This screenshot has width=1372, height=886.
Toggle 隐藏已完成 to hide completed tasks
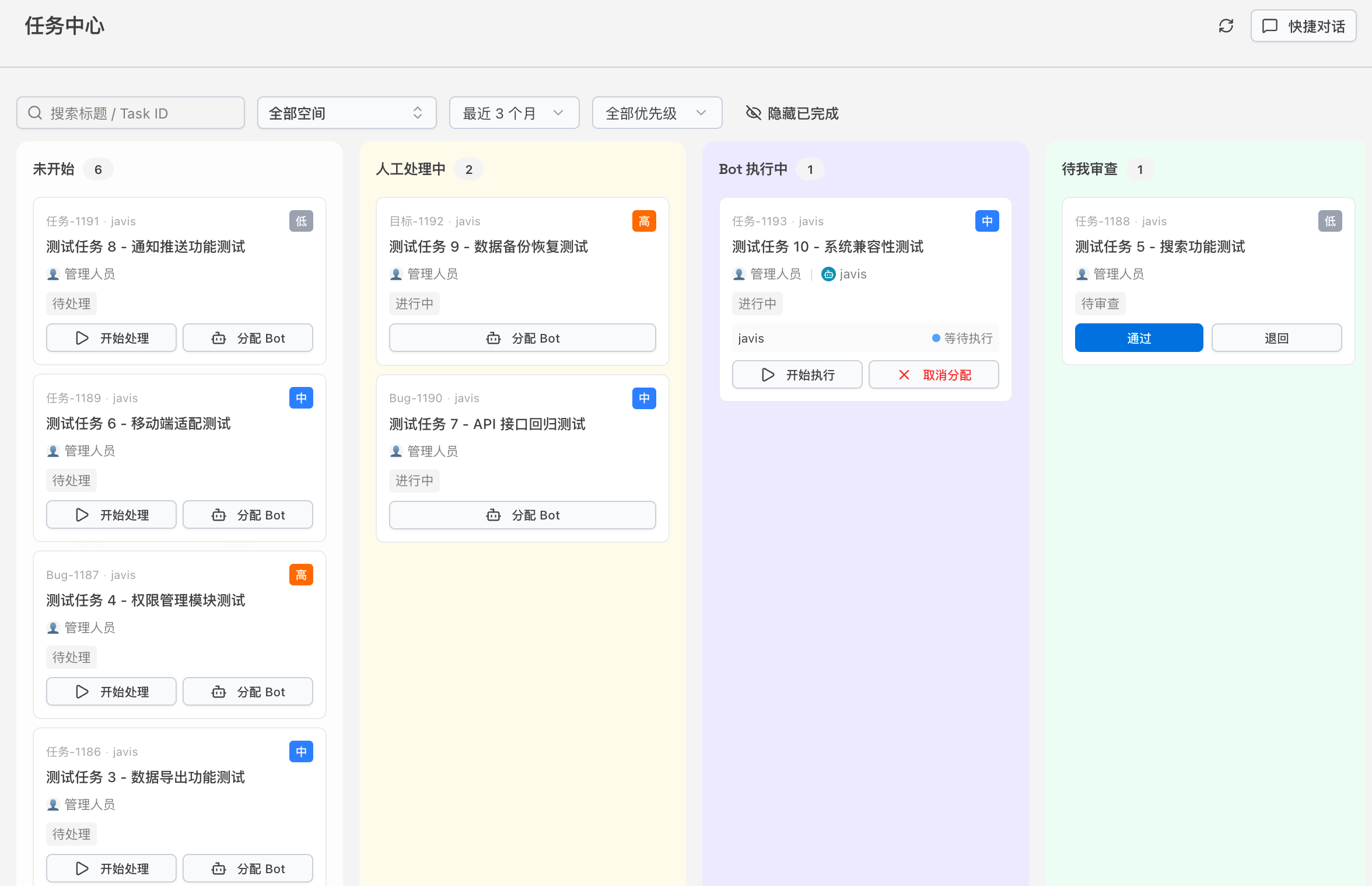[x=792, y=113]
